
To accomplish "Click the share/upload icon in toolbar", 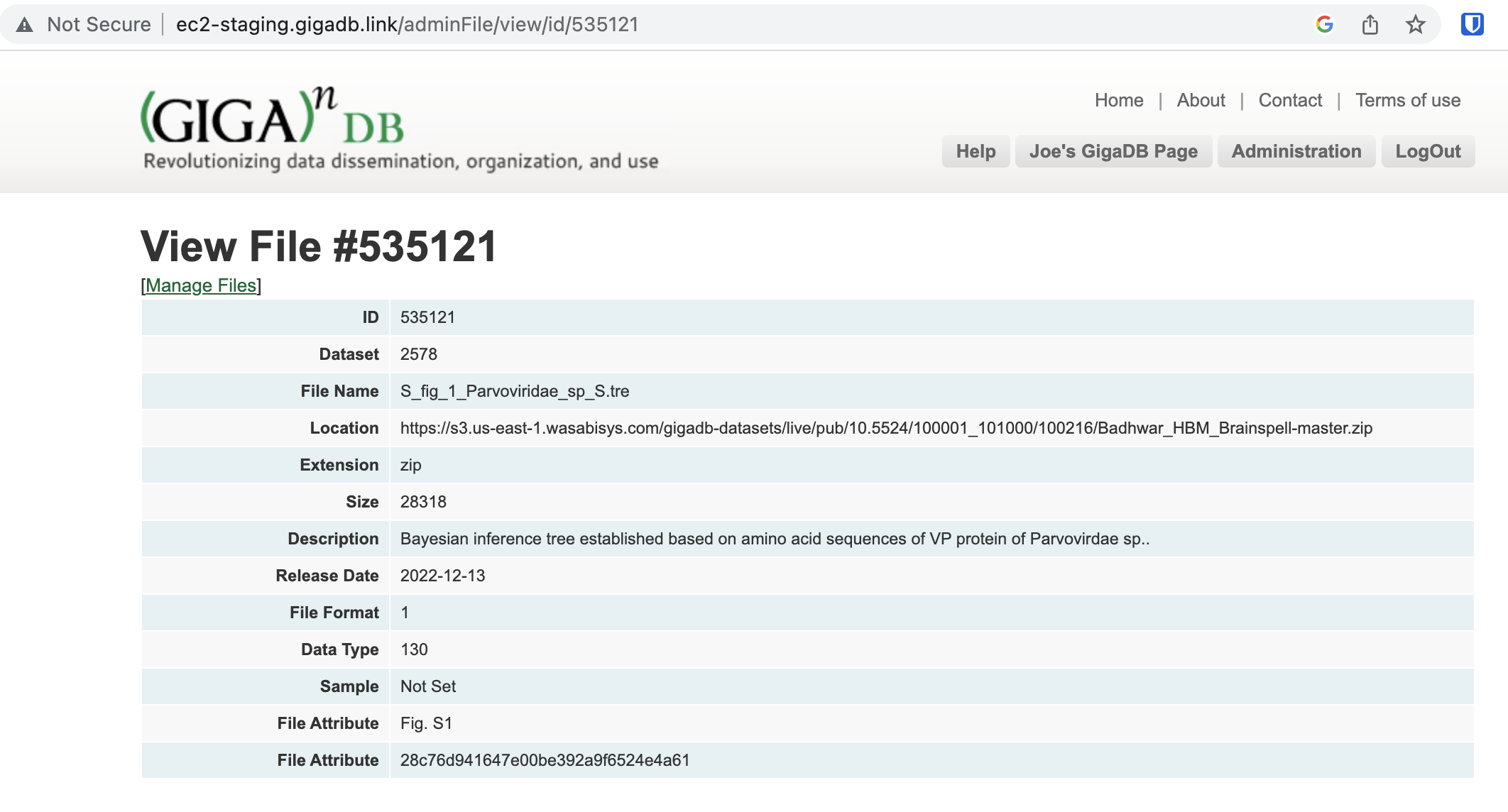I will (1370, 24).
